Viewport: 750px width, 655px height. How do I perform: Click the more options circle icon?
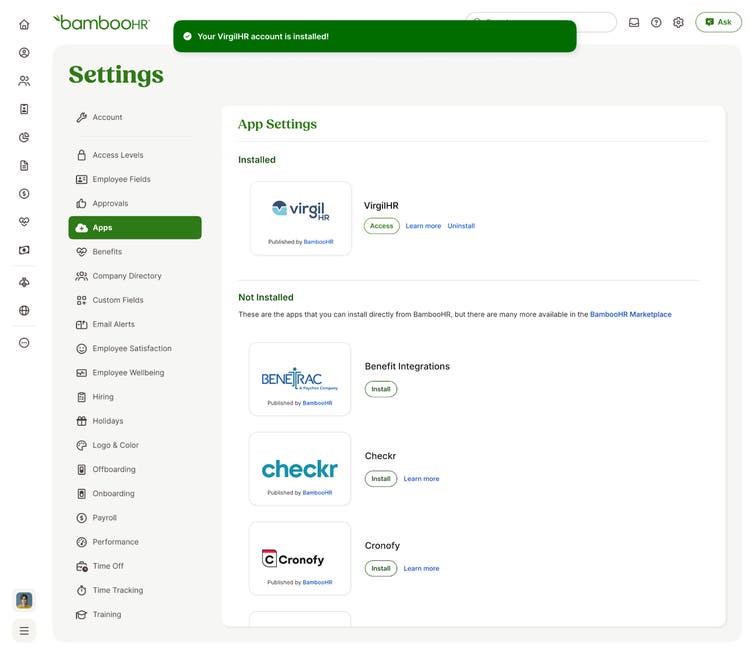point(24,343)
